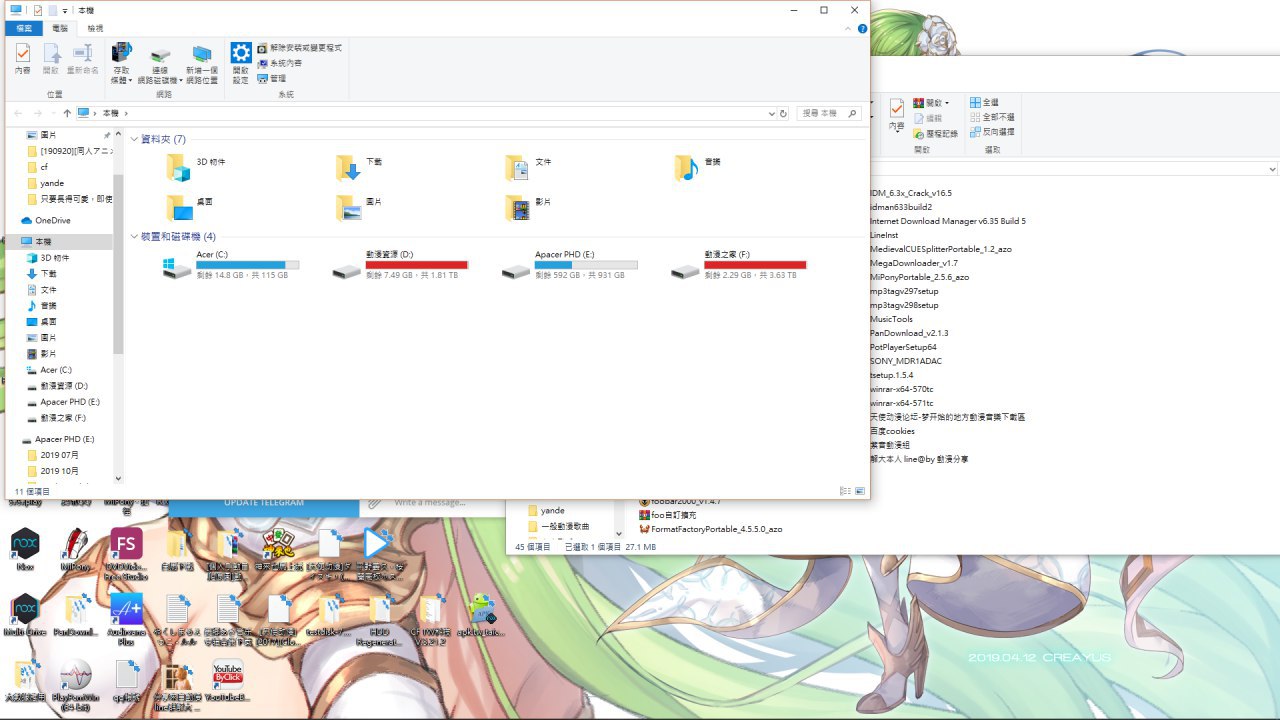Click the address bar showing 本機
1280x720 pixels.
[x=421, y=114]
